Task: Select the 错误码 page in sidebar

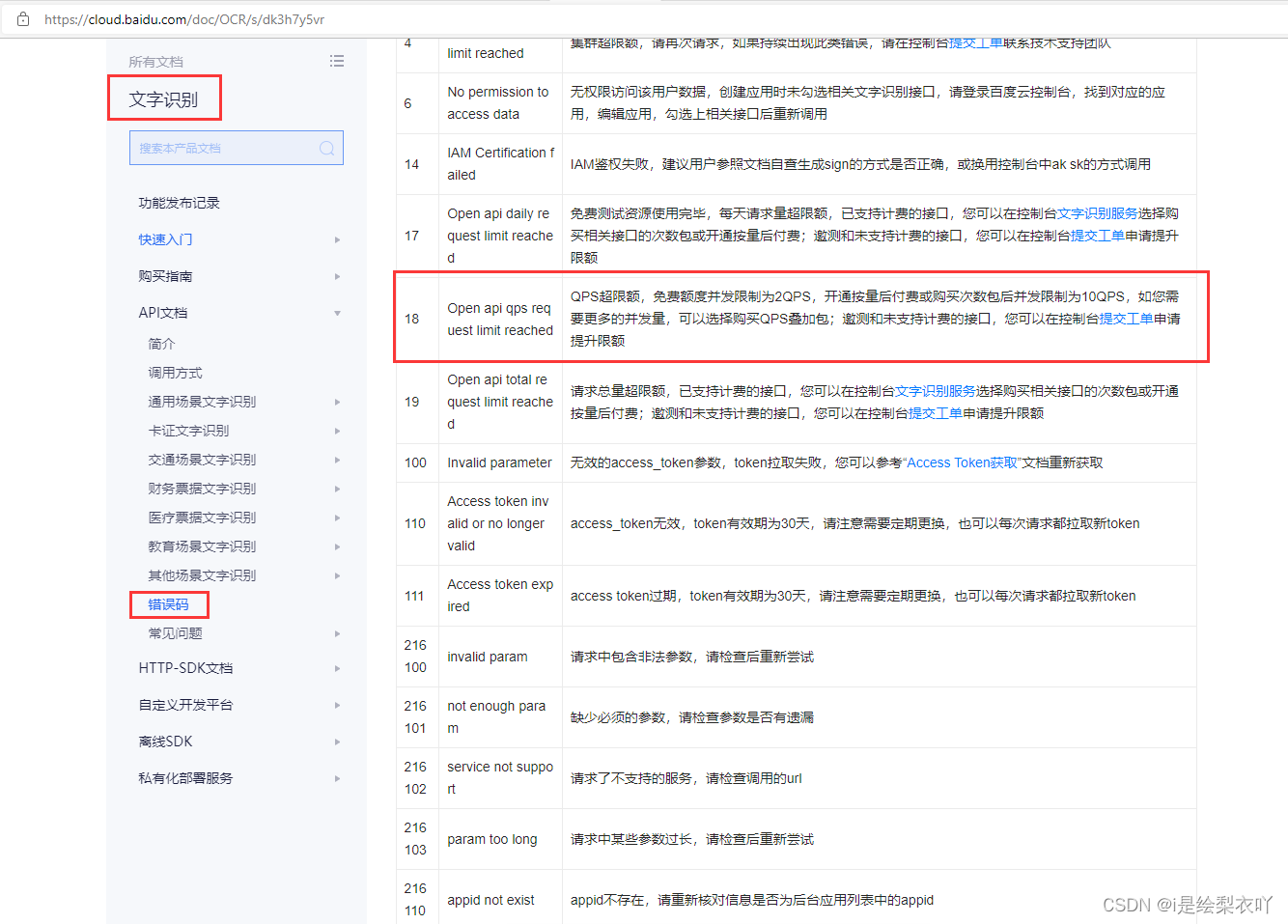Action: 168,604
